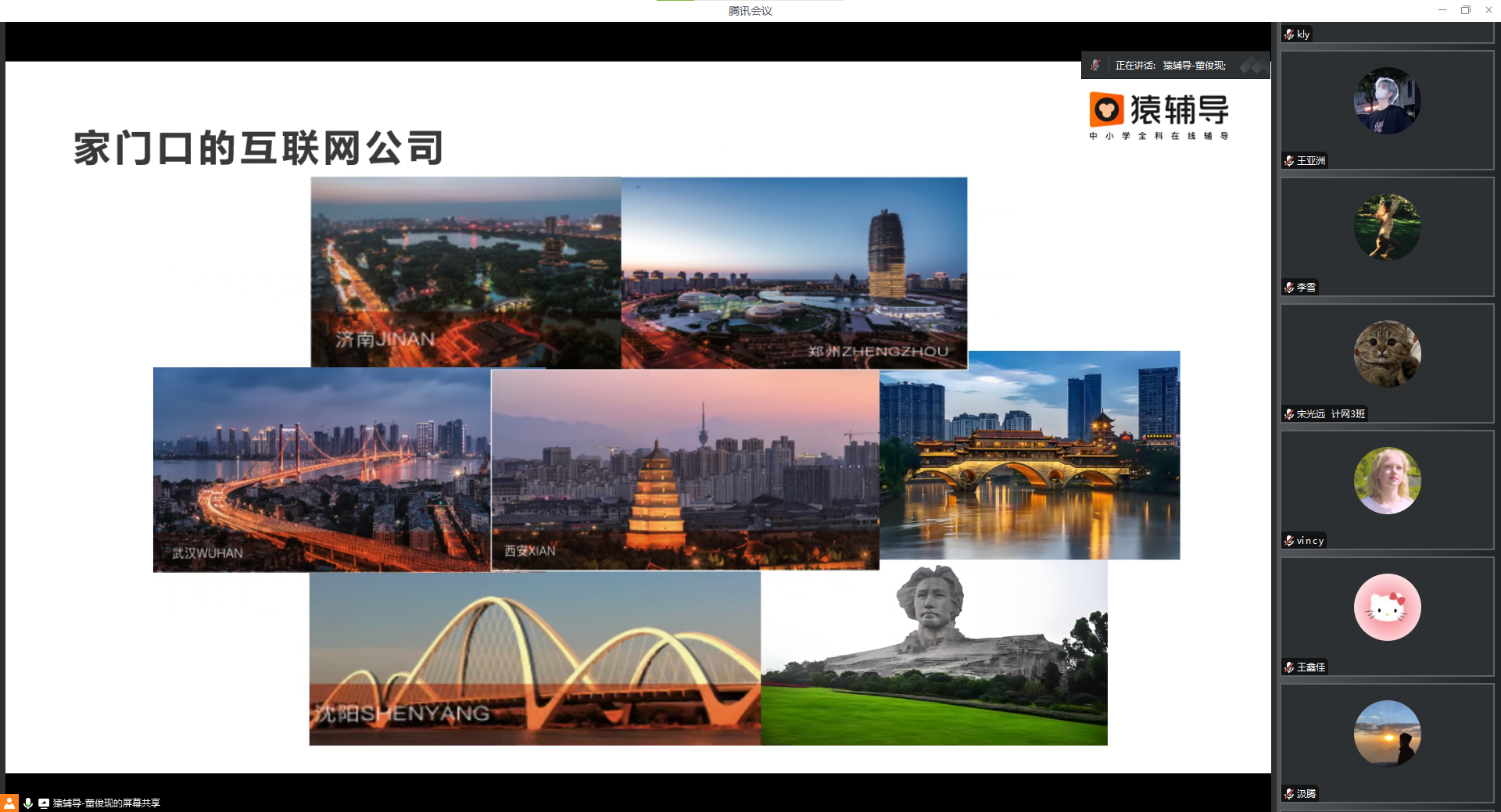The image size is (1501, 812).
Task: Click the 正在讲话 speaker name text
Action: click(x=1193, y=66)
